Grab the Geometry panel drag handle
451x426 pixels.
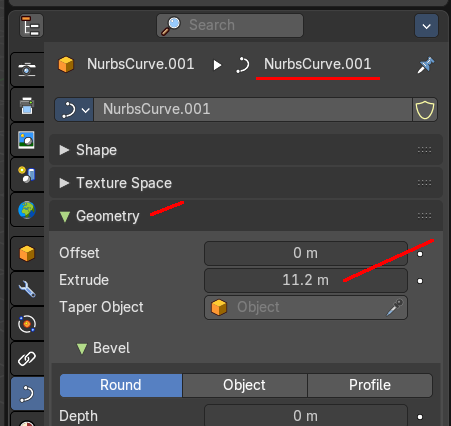pyautogui.click(x=424, y=216)
